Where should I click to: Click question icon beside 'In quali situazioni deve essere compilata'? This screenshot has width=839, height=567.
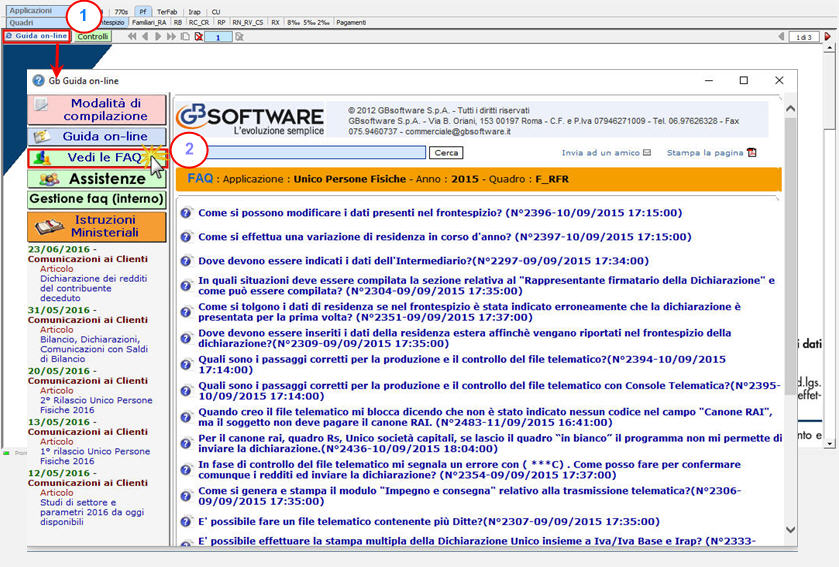[x=186, y=286]
